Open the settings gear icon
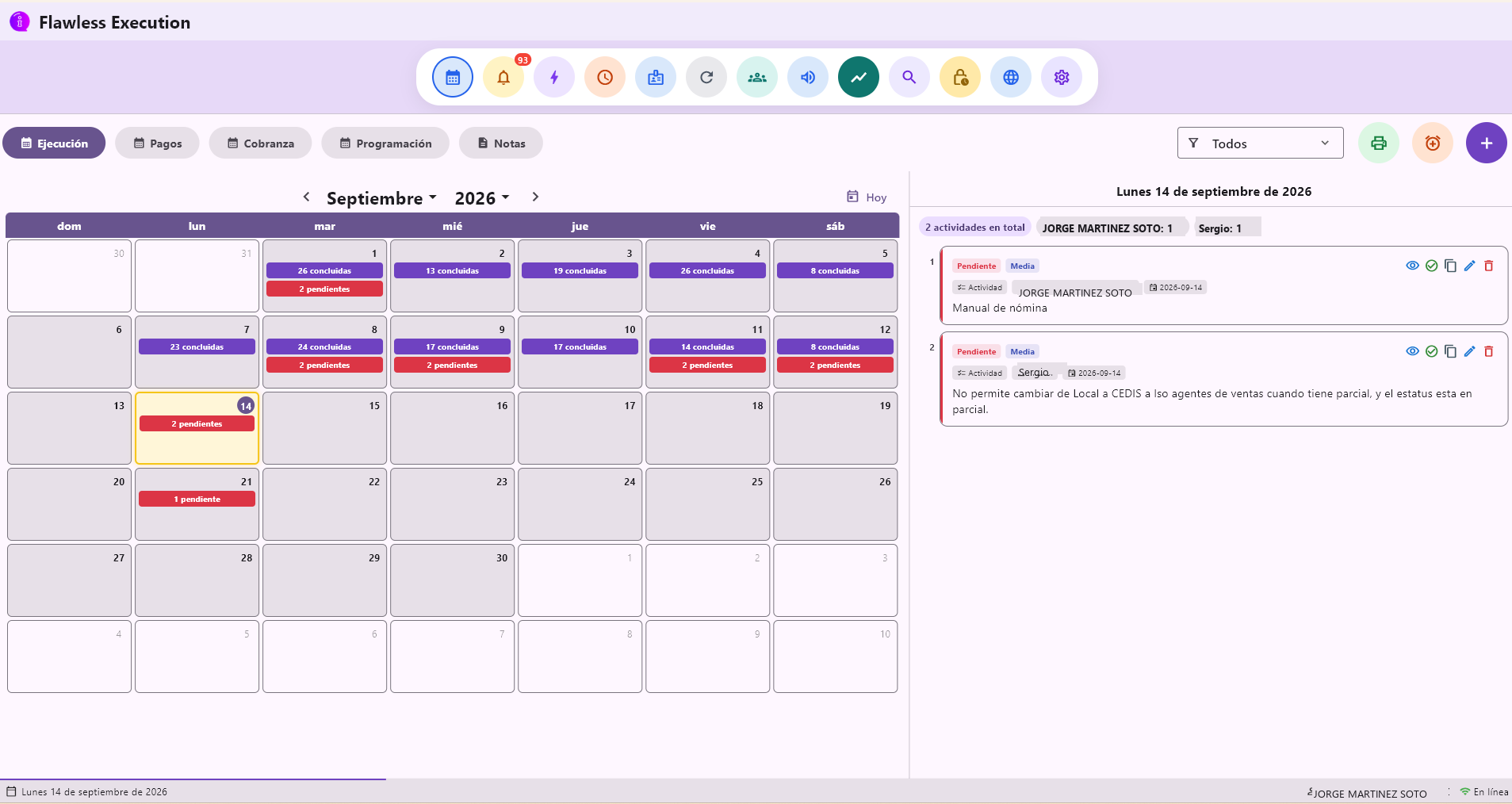The image size is (1512, 804). (1062, 77)
